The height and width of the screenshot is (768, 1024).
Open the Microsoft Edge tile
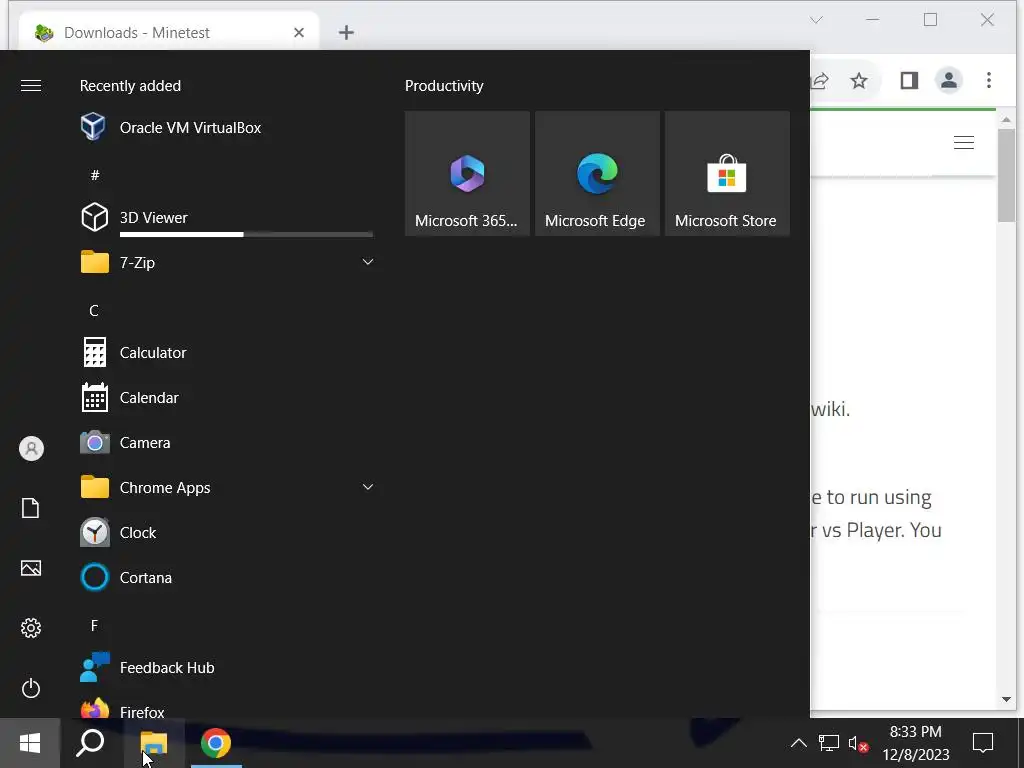click(x=597, y=173)
